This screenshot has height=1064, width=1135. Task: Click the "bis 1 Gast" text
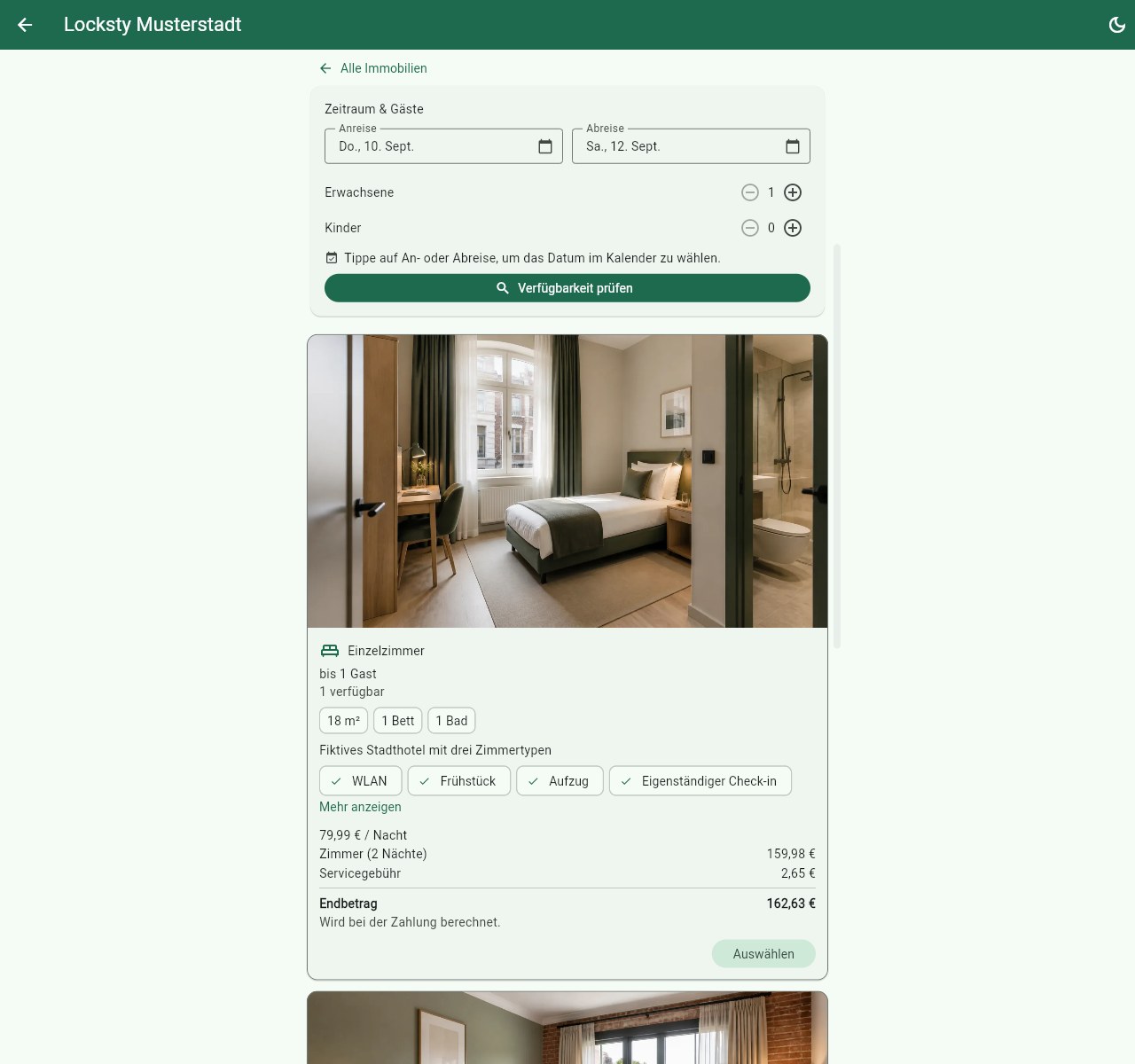348,674
